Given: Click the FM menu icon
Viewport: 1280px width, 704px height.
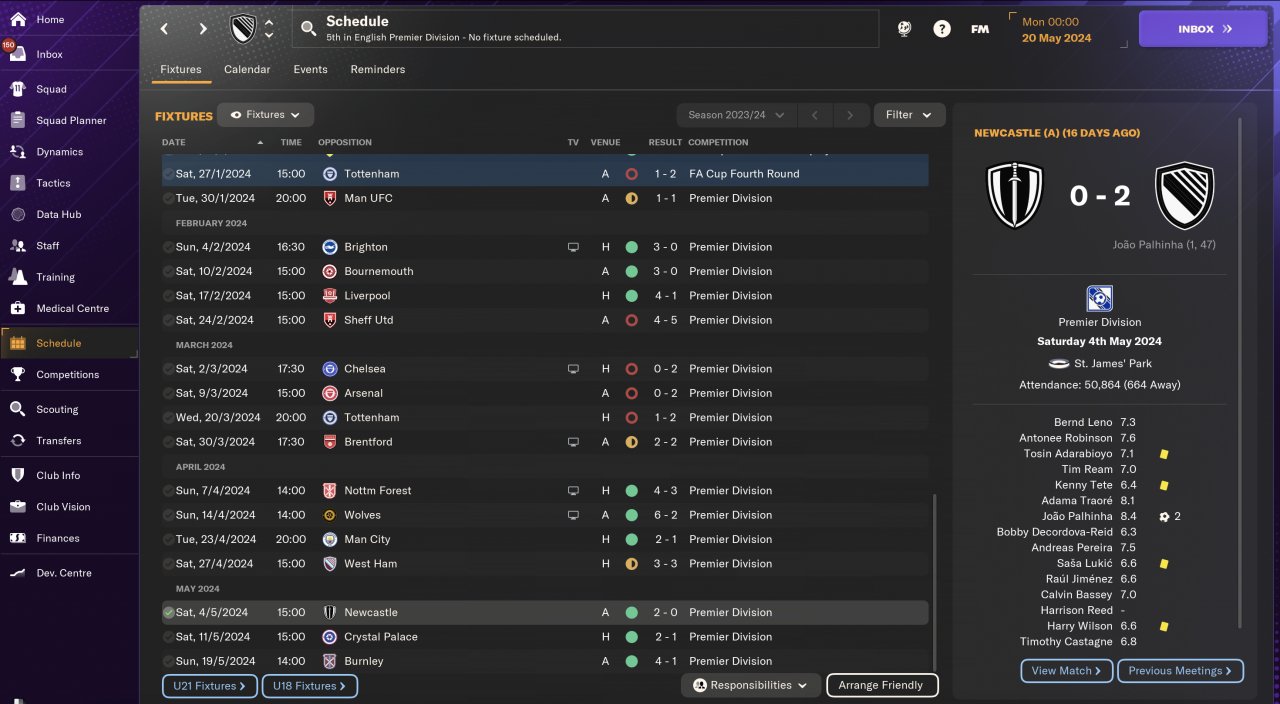Looking at the screenshot, I should coord(980,29).
